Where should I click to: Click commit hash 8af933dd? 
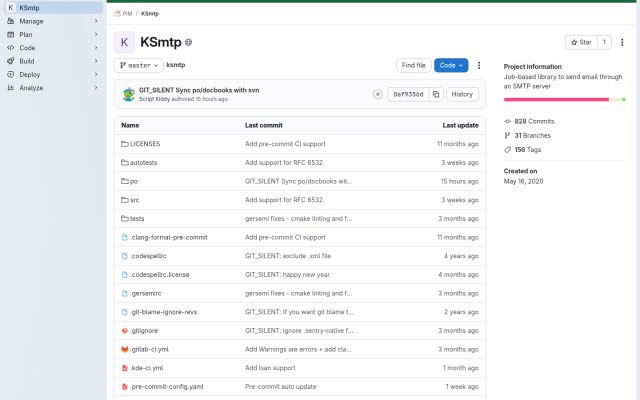click(x=408, y=94)
